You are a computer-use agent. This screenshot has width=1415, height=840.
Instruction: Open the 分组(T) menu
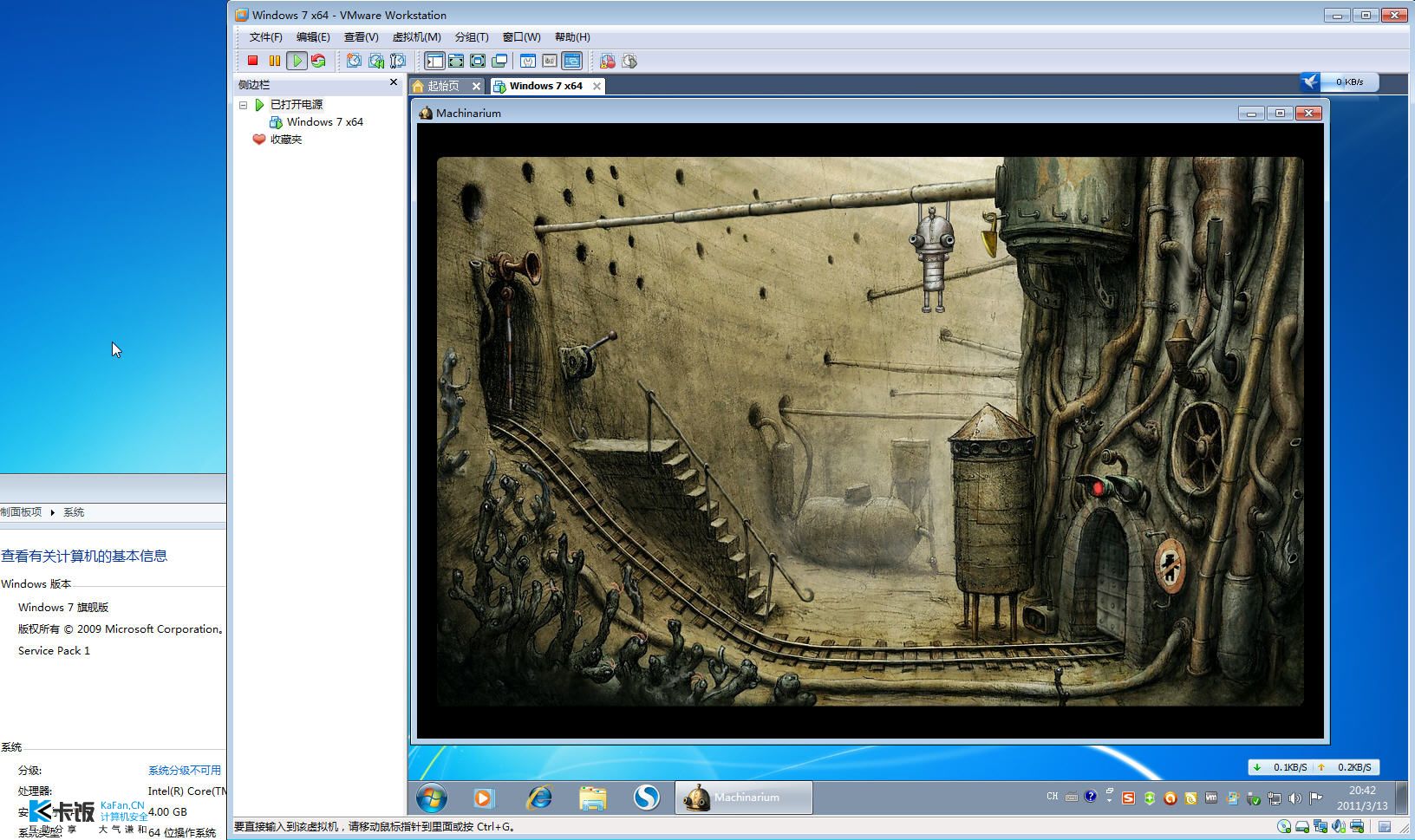pos(472,37)
